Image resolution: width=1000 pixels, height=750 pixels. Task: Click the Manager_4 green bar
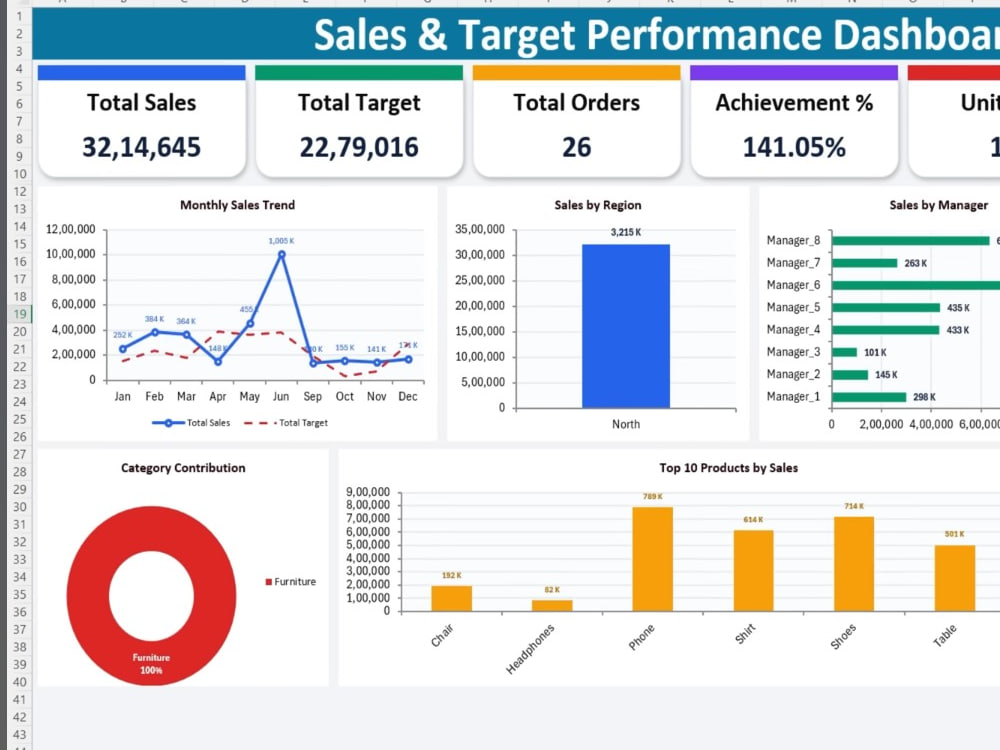[886, 330]
